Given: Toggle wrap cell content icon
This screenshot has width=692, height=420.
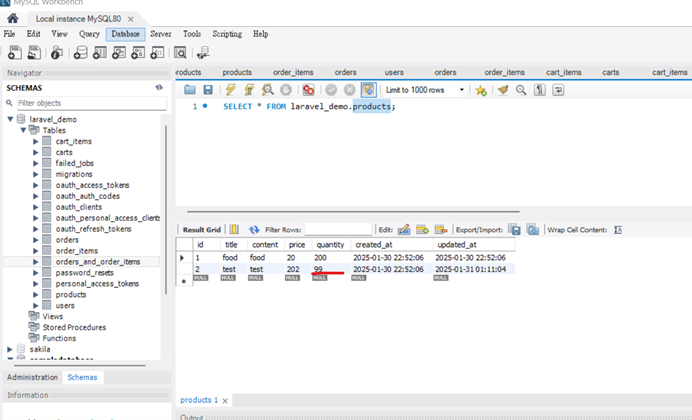Looking at the screenshot, I should coord(618,230).
